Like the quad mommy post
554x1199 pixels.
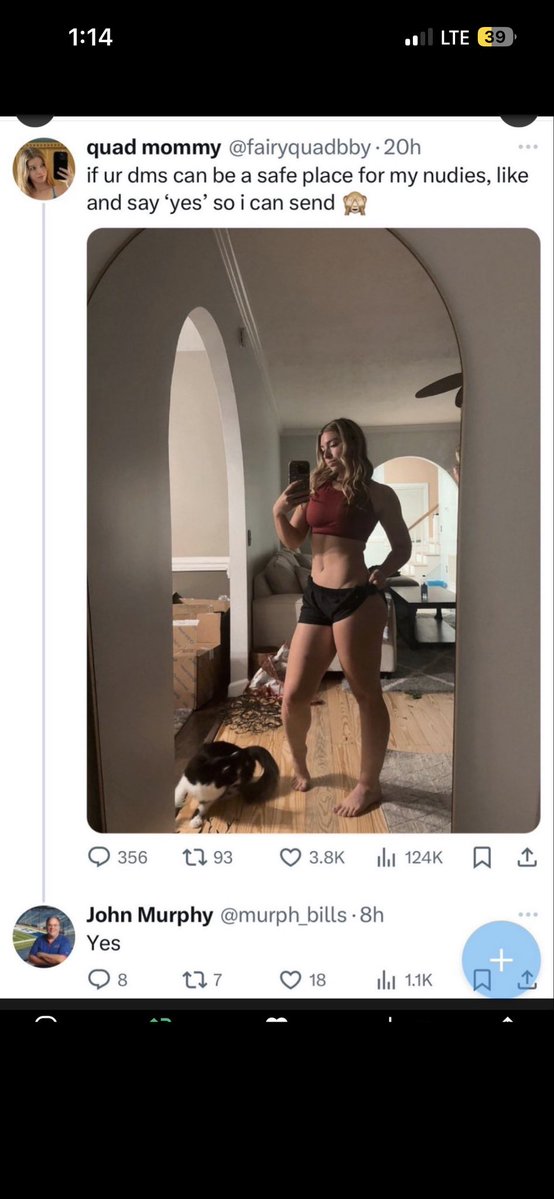[312, 857]
